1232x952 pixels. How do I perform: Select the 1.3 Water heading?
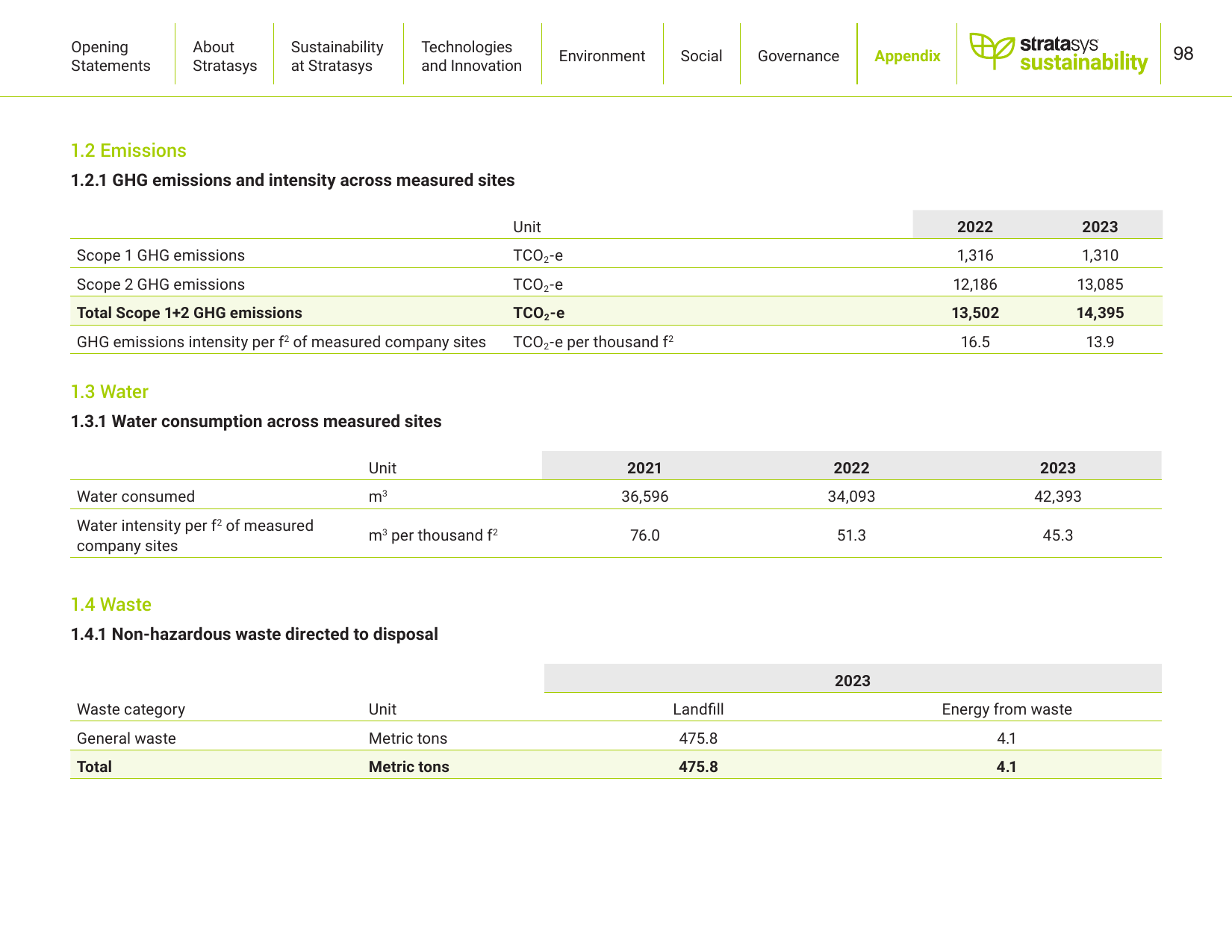click(110, 391)
